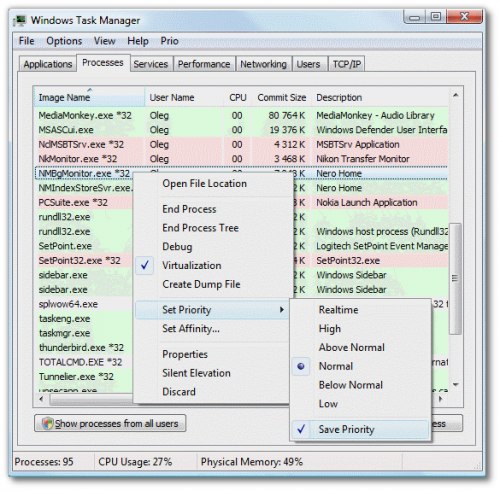Click Show processes from all users button

point(110,423)
